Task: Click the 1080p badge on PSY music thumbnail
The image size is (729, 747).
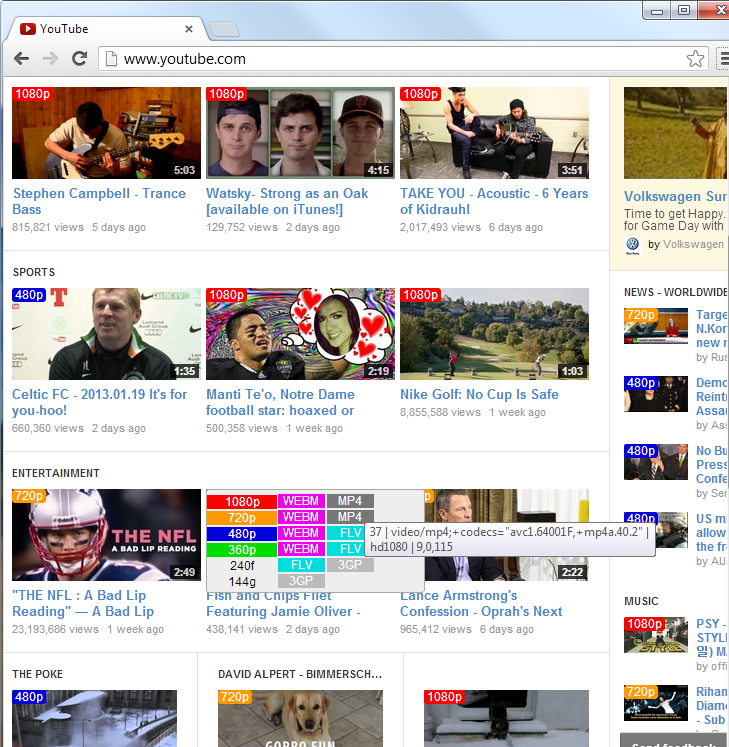Action: pyautogui.click(x=644, y=624)
